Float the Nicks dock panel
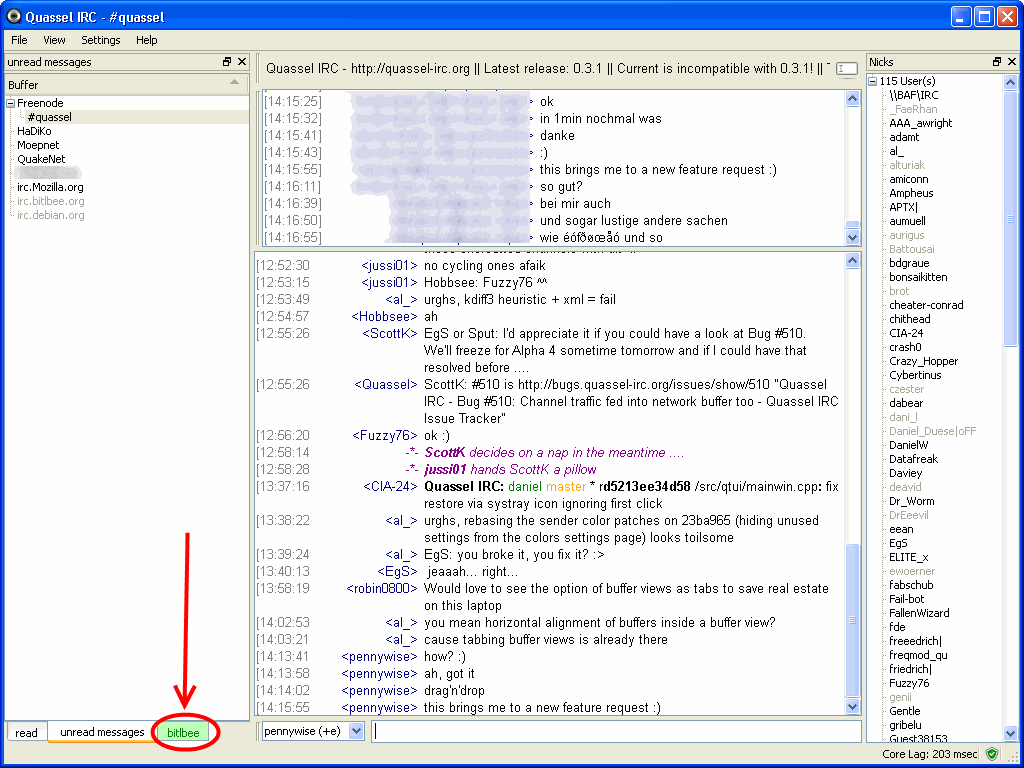The image size is (1024, 768). (x=997, y=62)
